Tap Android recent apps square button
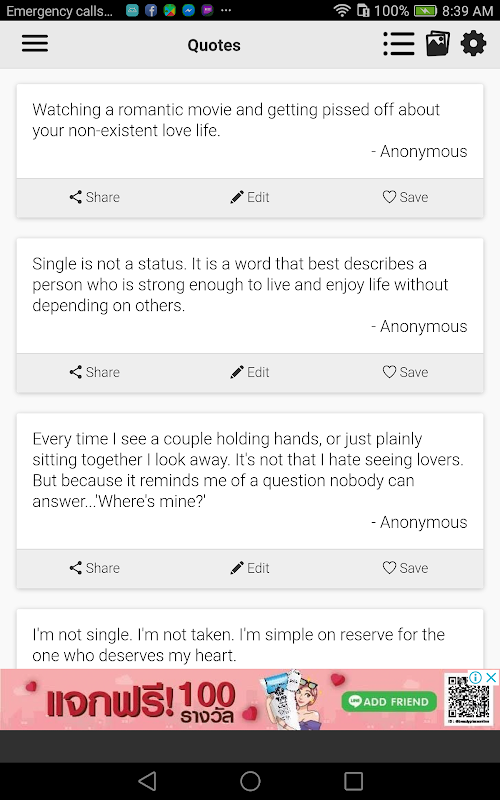The width and height of the screenshot is (500, 800). click(x=353, y=781)
